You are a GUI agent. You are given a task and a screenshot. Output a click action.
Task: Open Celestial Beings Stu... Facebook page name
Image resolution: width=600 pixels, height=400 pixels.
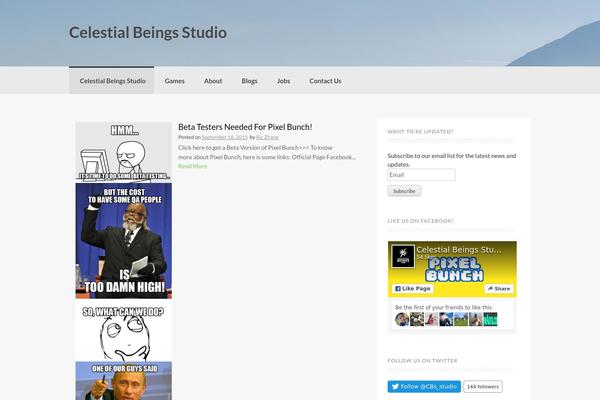coord(458,250)
